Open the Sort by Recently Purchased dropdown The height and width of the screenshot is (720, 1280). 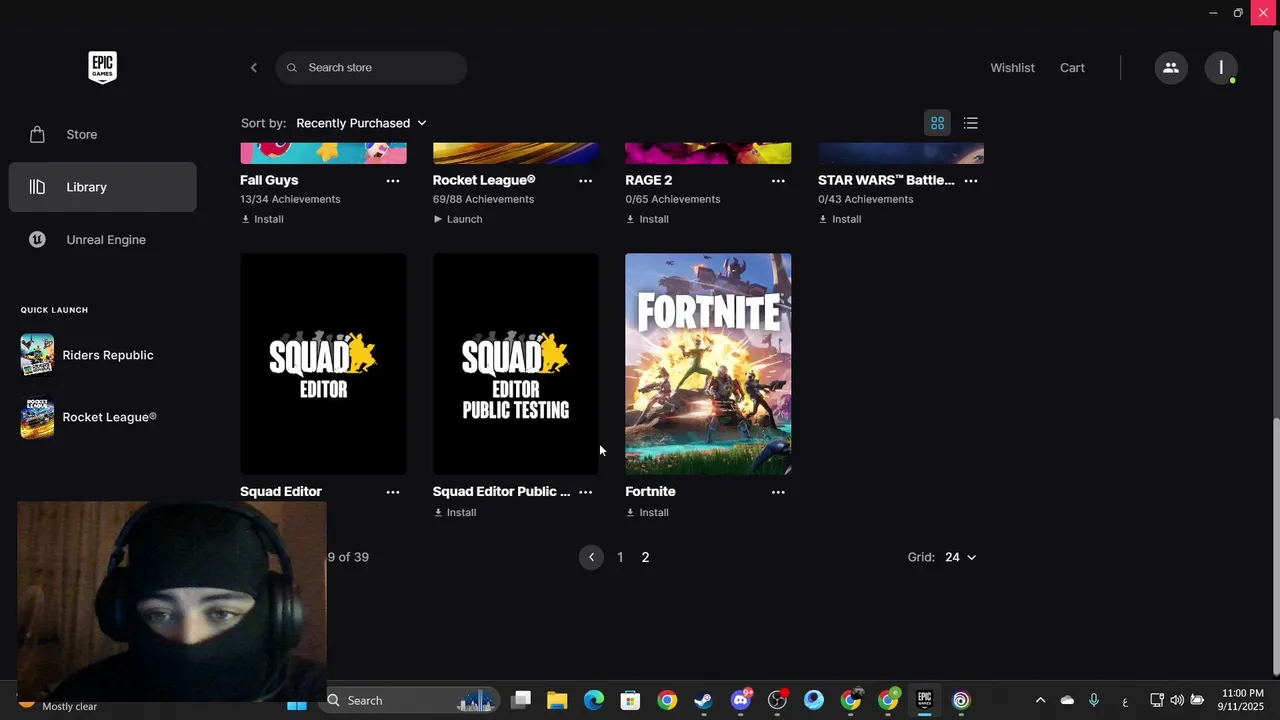(361, 123)
